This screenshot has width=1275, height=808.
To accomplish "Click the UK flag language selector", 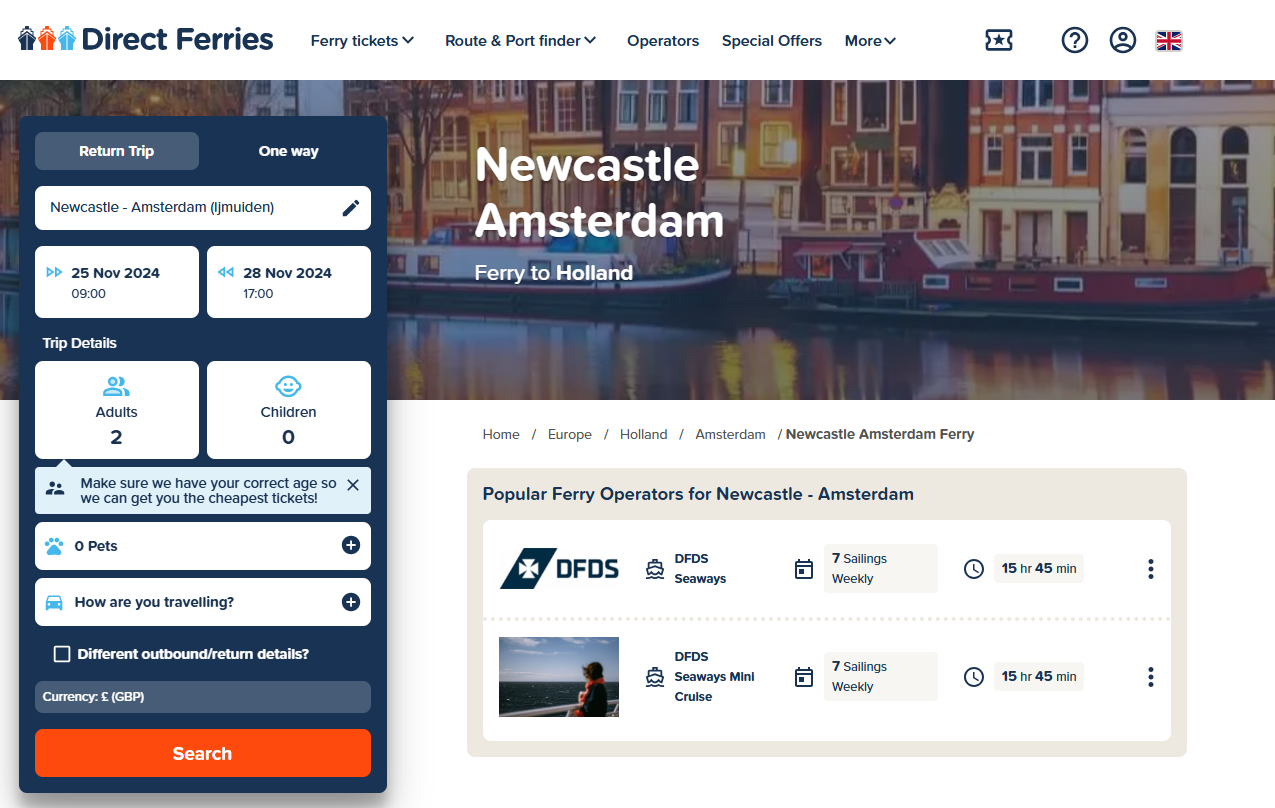I will coord(1168,40).
